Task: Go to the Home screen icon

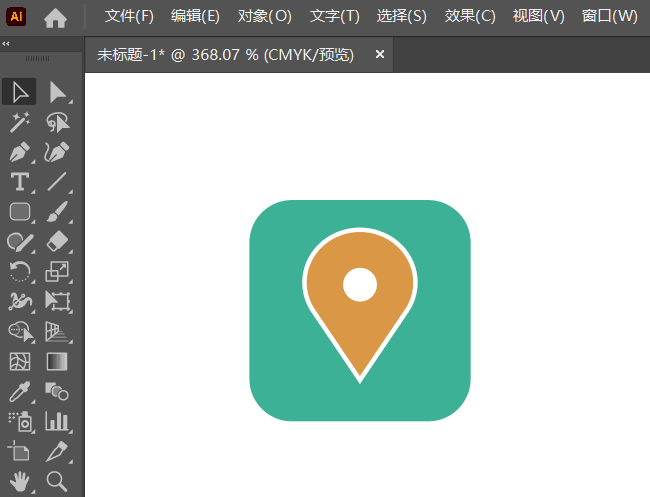Action: coord(55,18)
